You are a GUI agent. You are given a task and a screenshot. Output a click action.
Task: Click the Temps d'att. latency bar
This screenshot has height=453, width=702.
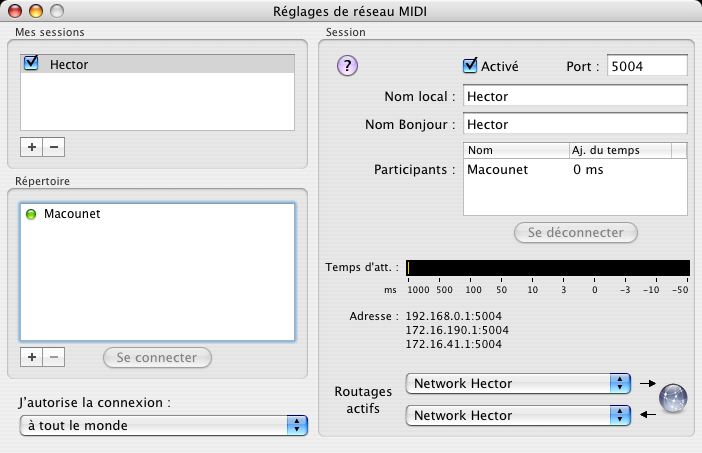[548, 267]
